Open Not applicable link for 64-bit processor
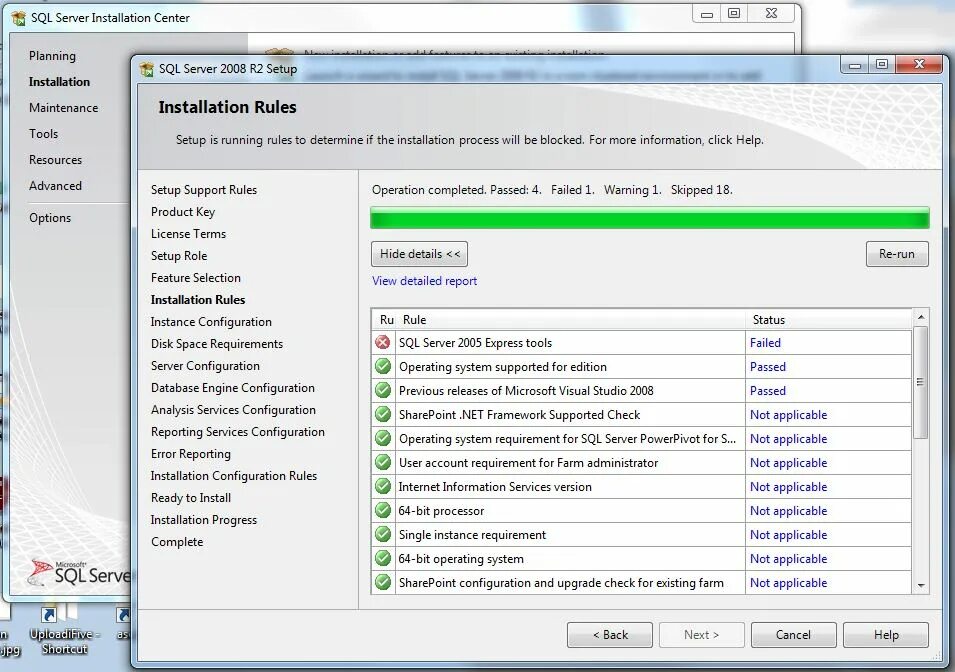This screenshot has height=672, width=955. pyautogui.click(x=788, y=511)
